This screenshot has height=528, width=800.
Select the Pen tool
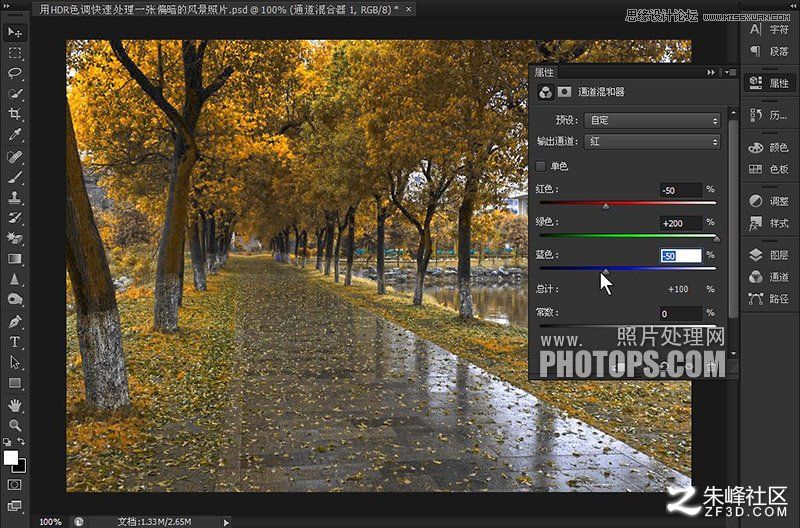pyautogui.click(x=15, y=321)
